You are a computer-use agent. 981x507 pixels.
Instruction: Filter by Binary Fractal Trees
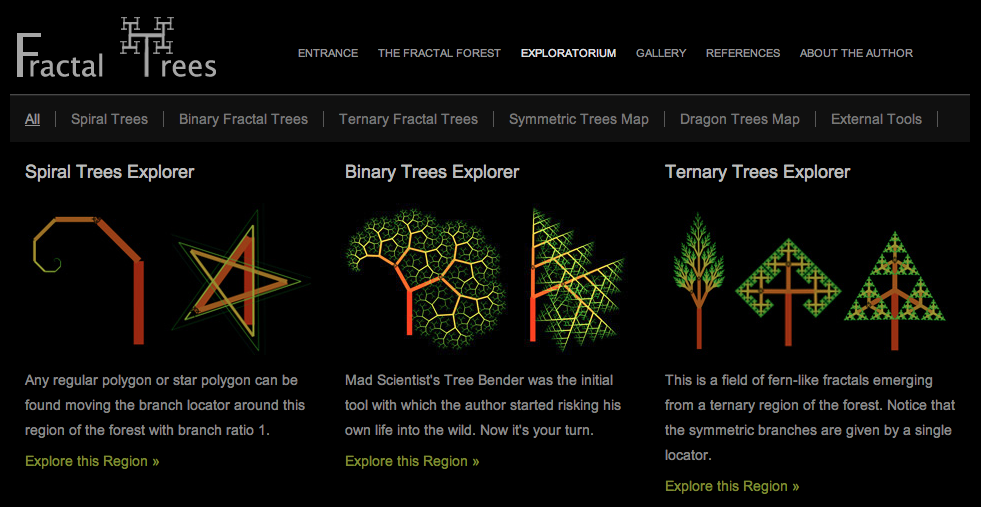coord(243,119)
